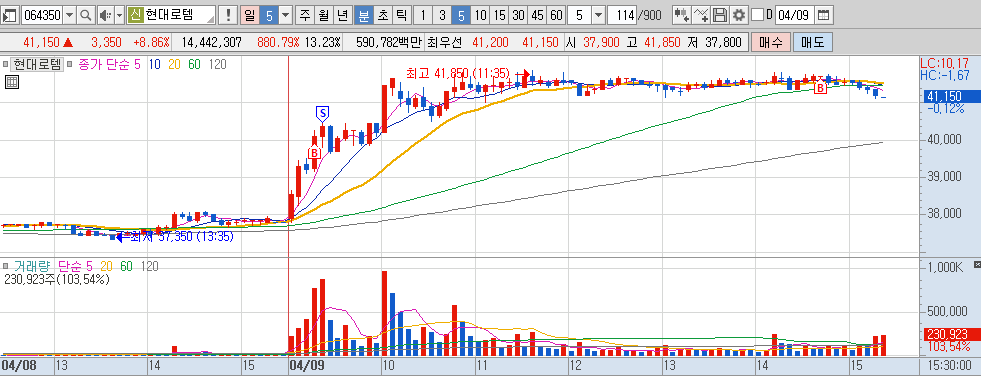Open the stock search magnifier
The height and width of the screenshot is (376, 981).
pyautogui.click(x=86, y=14)
